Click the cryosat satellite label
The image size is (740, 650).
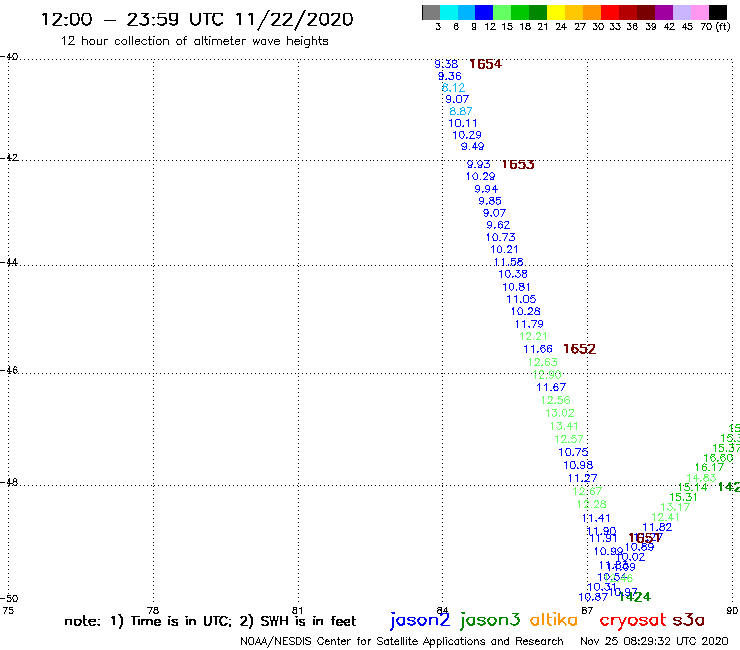[x=633, y=621]
